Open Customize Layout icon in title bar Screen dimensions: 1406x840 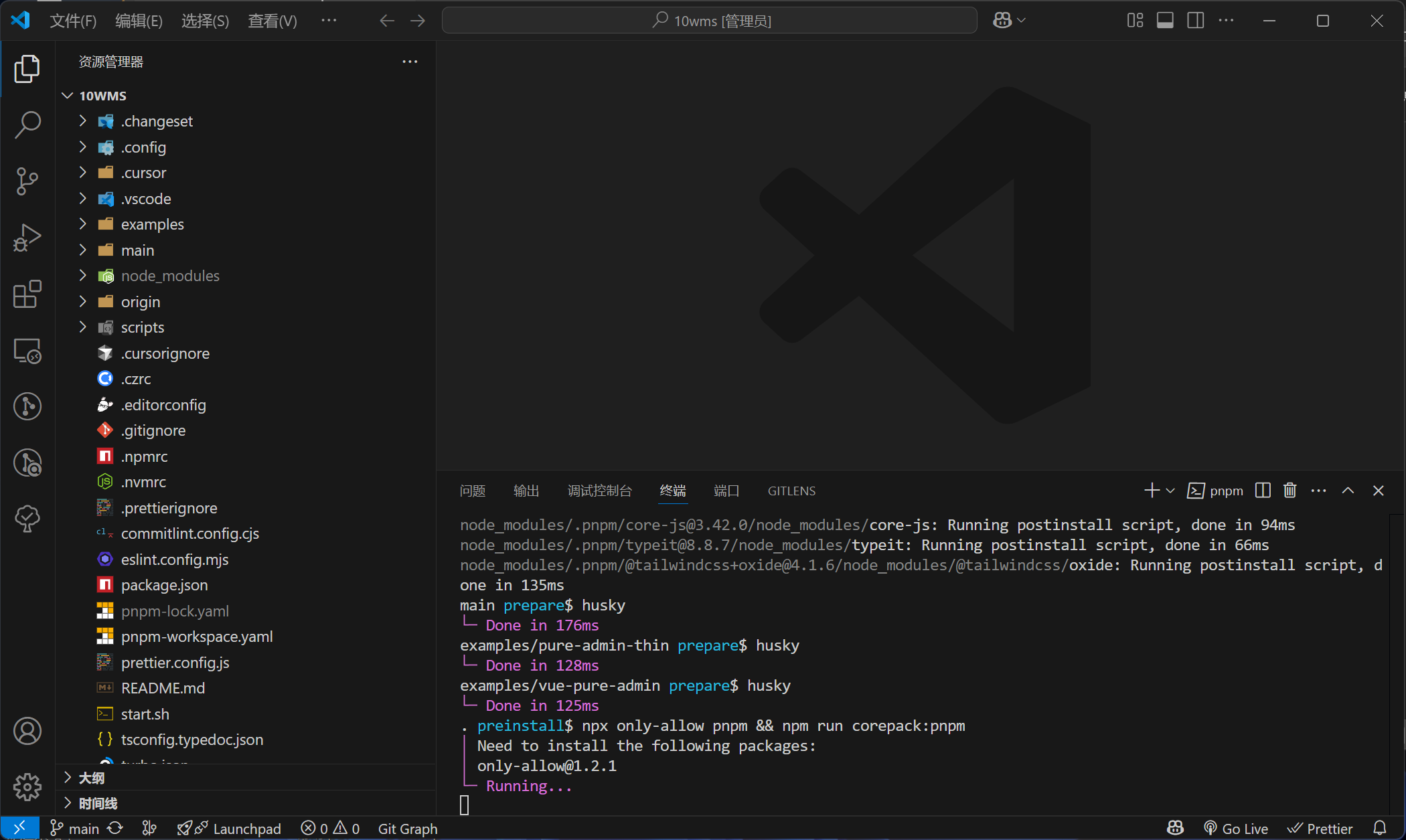(x=1135, y=21)
